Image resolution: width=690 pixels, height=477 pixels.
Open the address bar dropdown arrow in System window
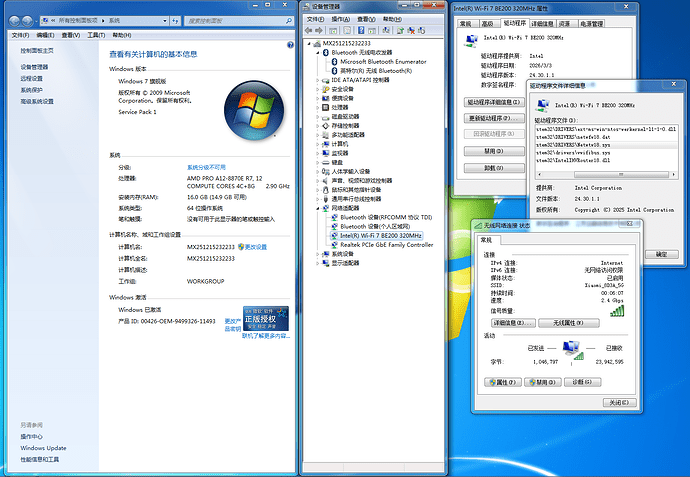click(165, 21)
